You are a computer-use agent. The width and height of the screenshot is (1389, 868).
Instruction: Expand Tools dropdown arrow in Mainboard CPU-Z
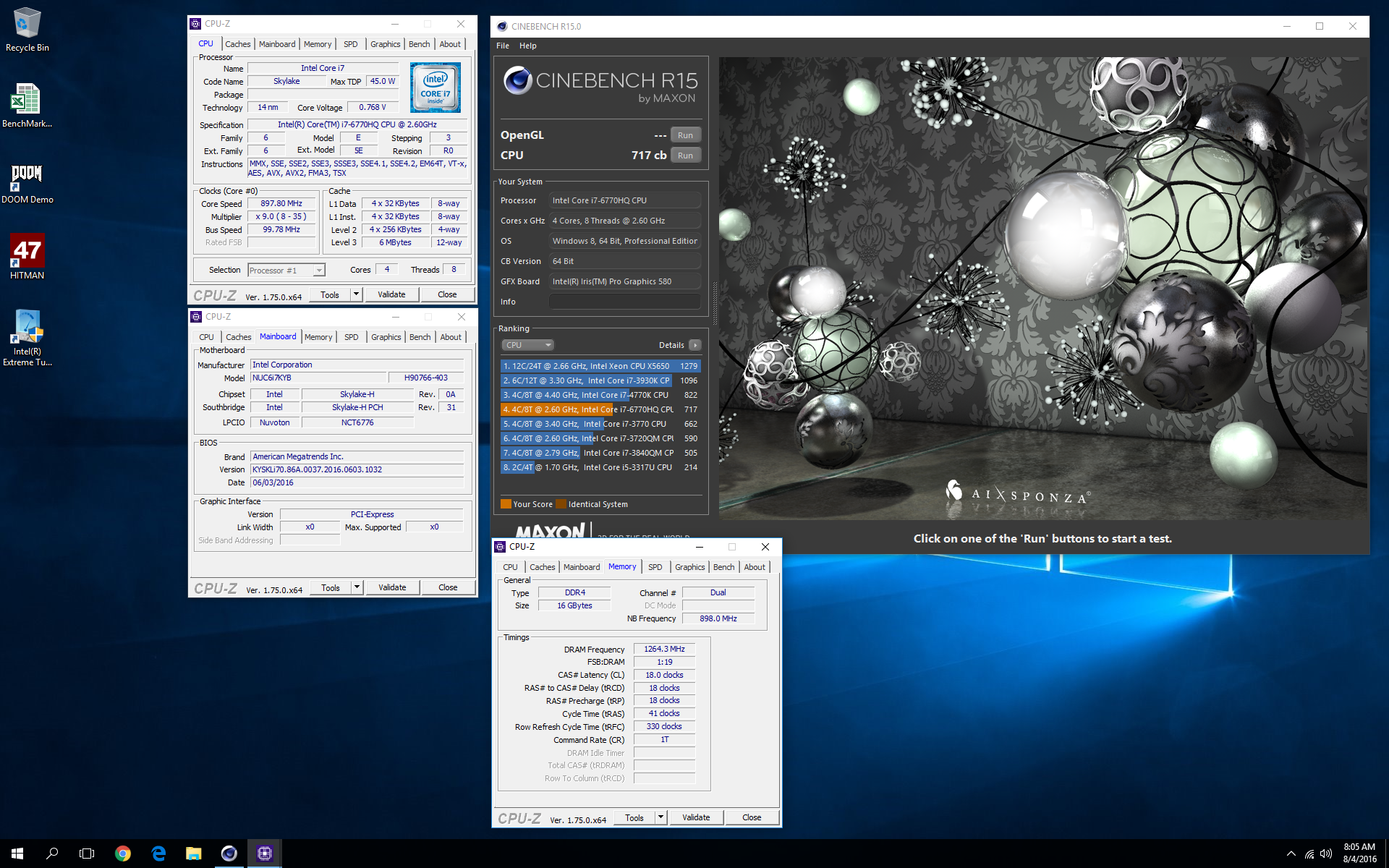pyautogui.click(x=357, y=587)
